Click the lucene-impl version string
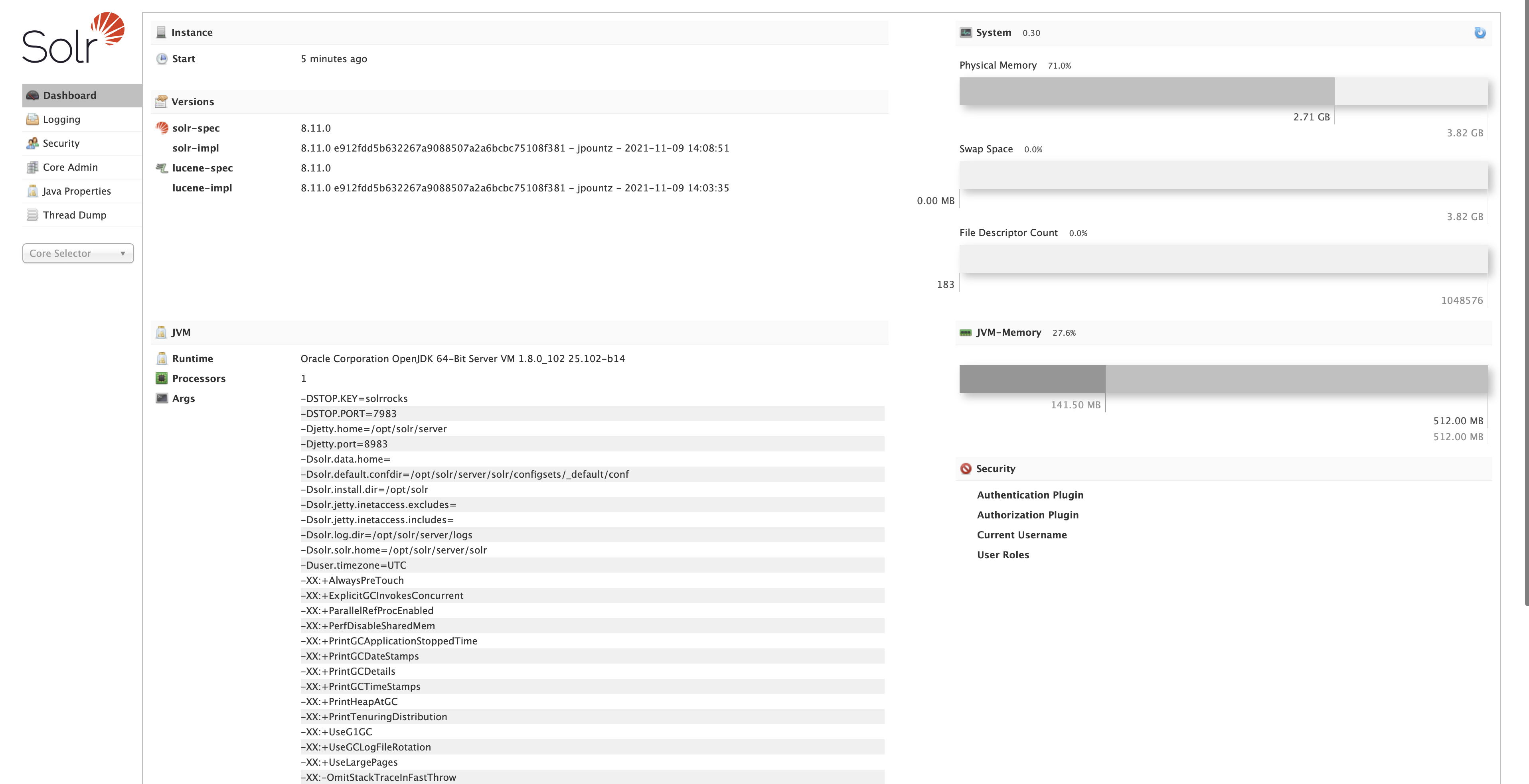 click(x=515, y=188)
